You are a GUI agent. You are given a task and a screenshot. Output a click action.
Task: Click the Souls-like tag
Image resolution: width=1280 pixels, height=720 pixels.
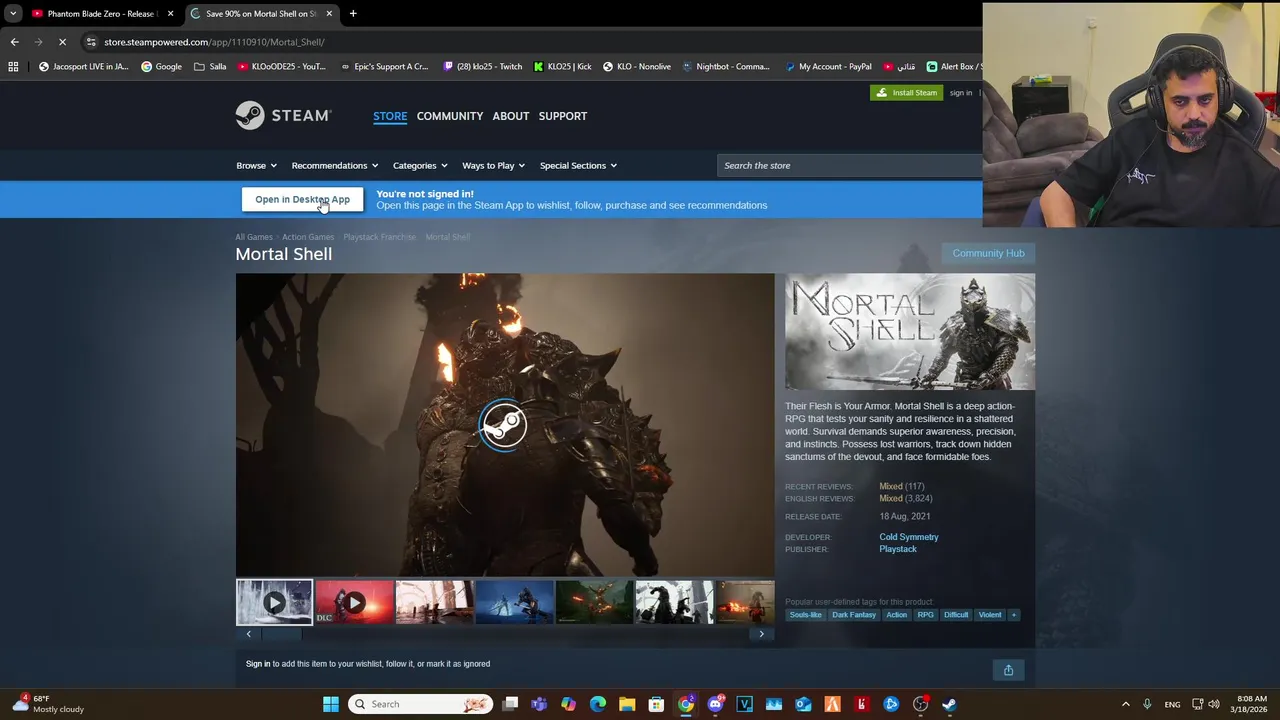(x=805, y=615)
